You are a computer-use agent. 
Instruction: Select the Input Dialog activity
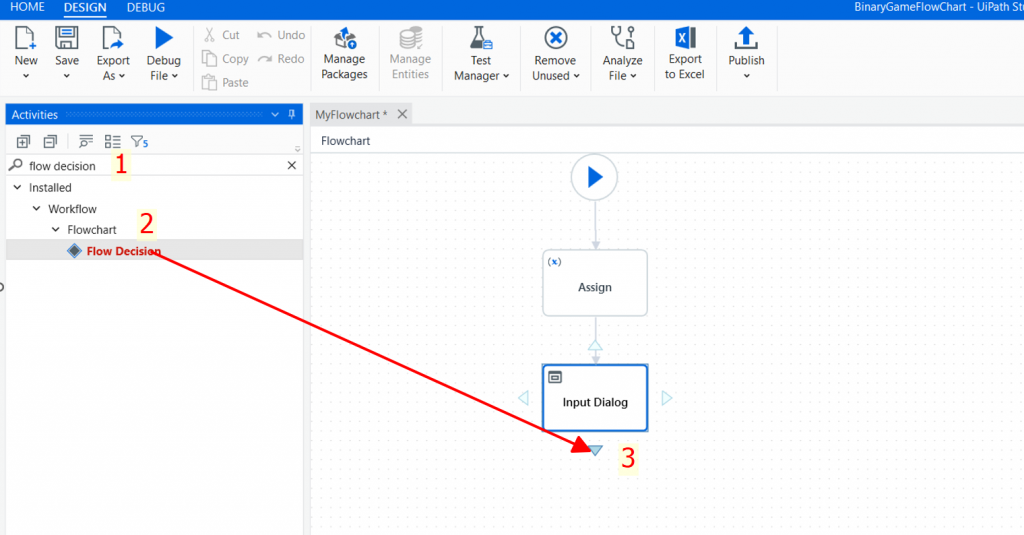(595, 398)
